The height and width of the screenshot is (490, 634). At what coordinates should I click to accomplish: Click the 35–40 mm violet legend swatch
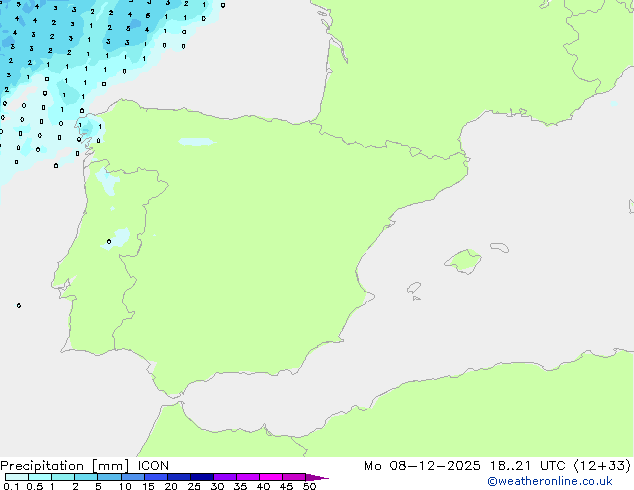click(248, 477)
